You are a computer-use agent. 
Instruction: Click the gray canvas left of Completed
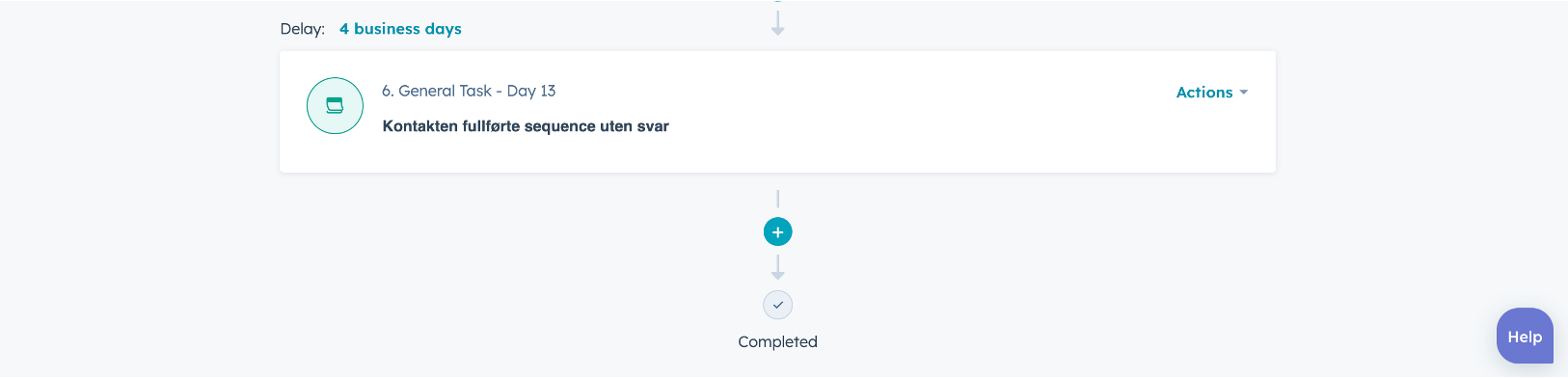click(482, 309)
